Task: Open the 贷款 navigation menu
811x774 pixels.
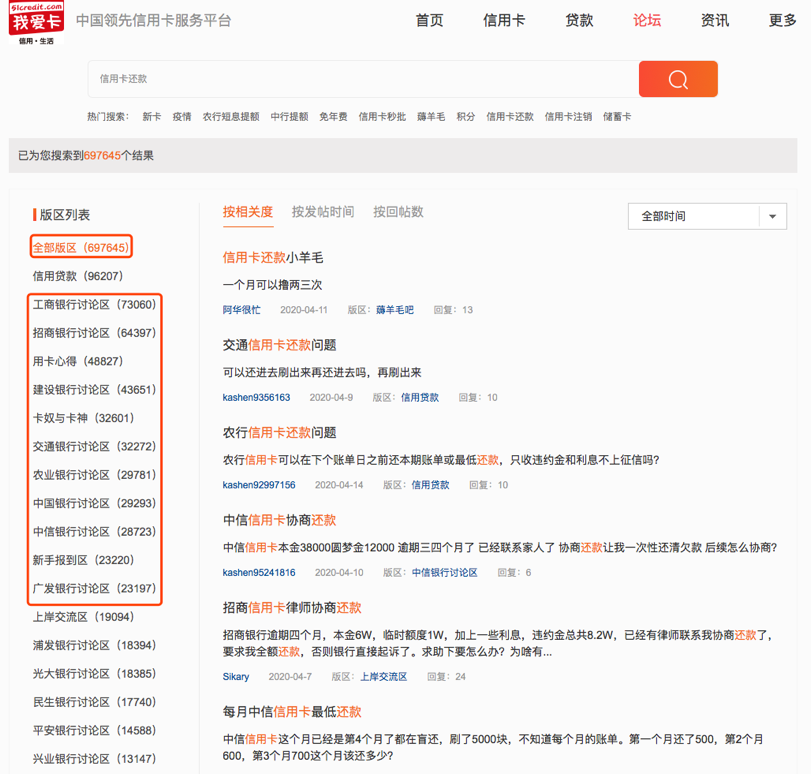Action: click(x=579, y=20)
